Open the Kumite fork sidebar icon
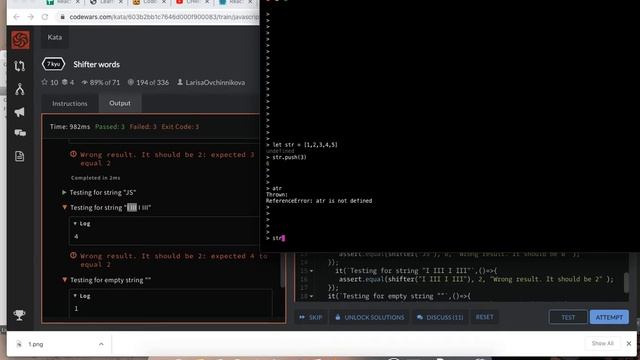The height and width of the screenshot is (360, 640). click(x=20, y=89)
